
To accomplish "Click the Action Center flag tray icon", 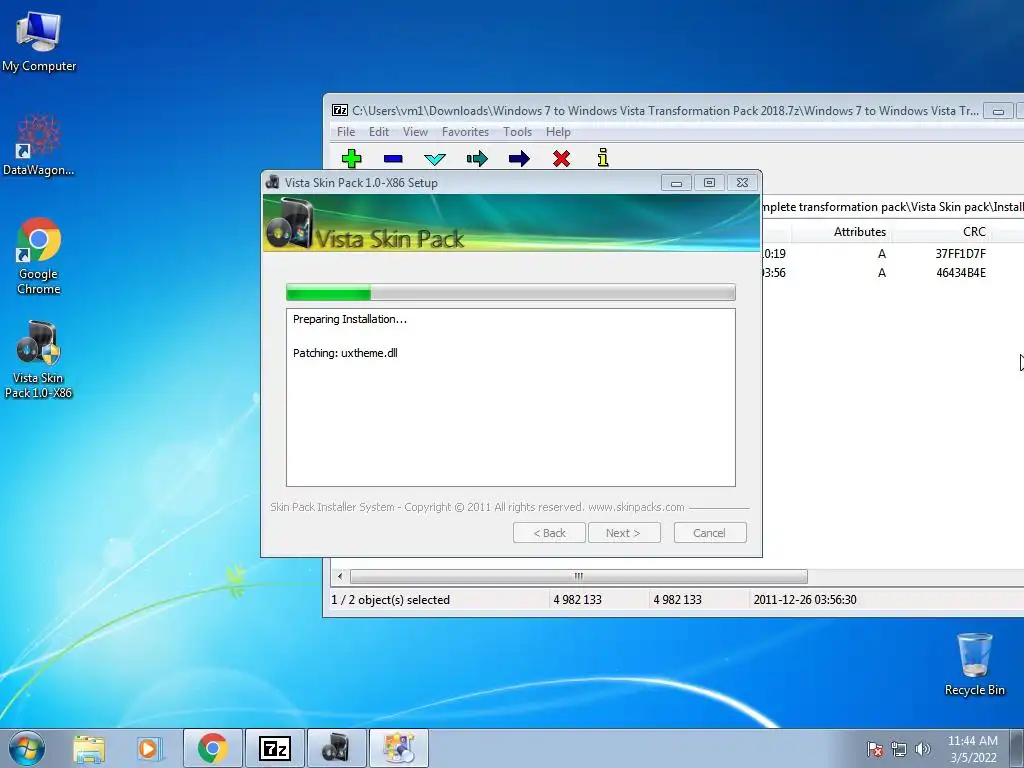I will (875, 749).
